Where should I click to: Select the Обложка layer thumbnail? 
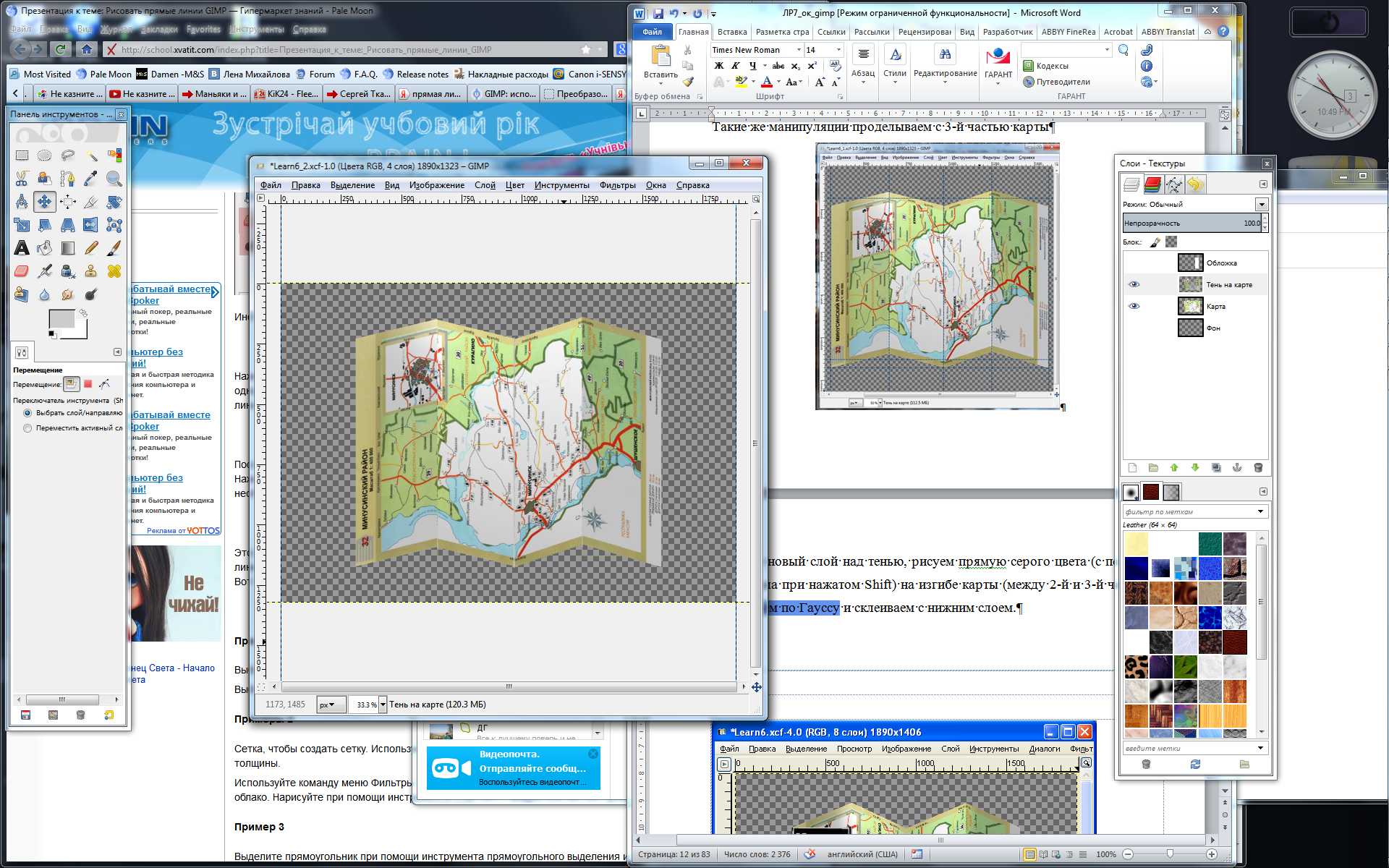click(x=1190, y=263)
